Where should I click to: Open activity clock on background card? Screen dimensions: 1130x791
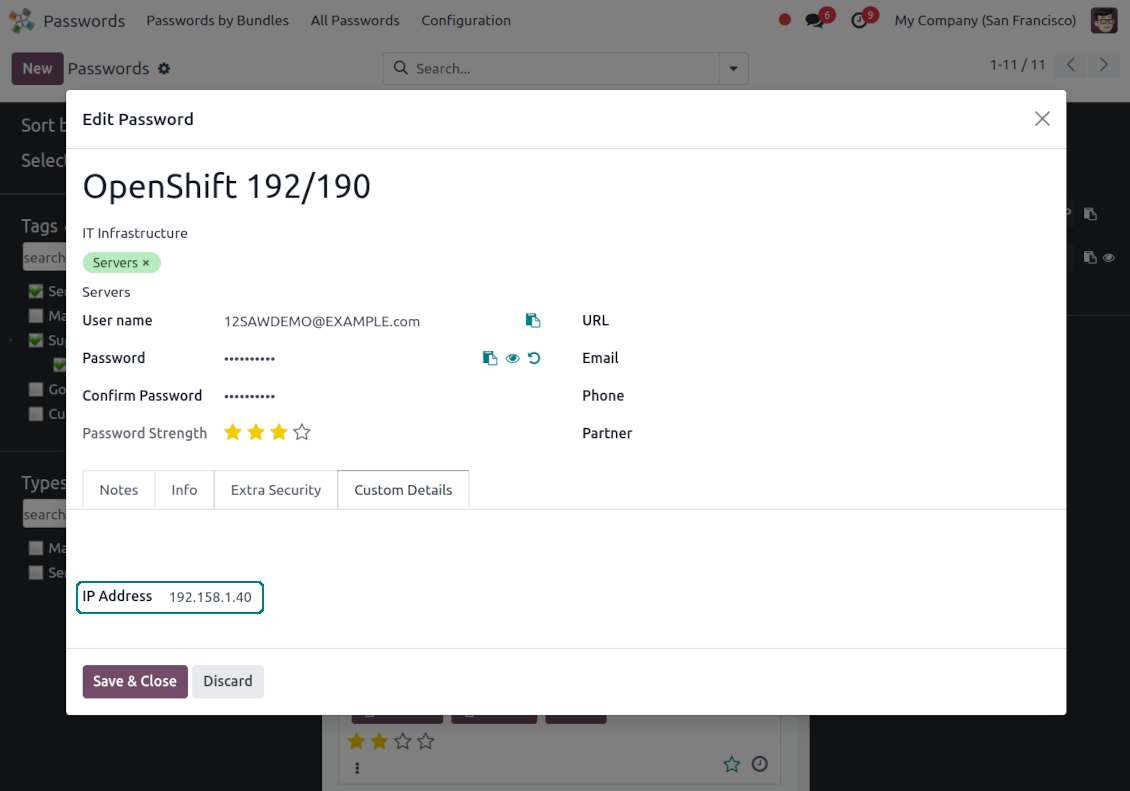(x=760, y=764)
